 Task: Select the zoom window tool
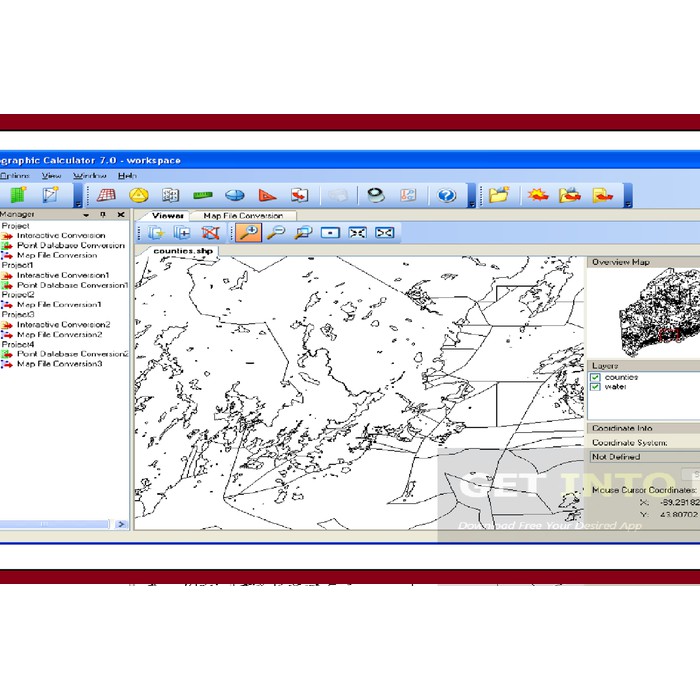coord(303,233)
